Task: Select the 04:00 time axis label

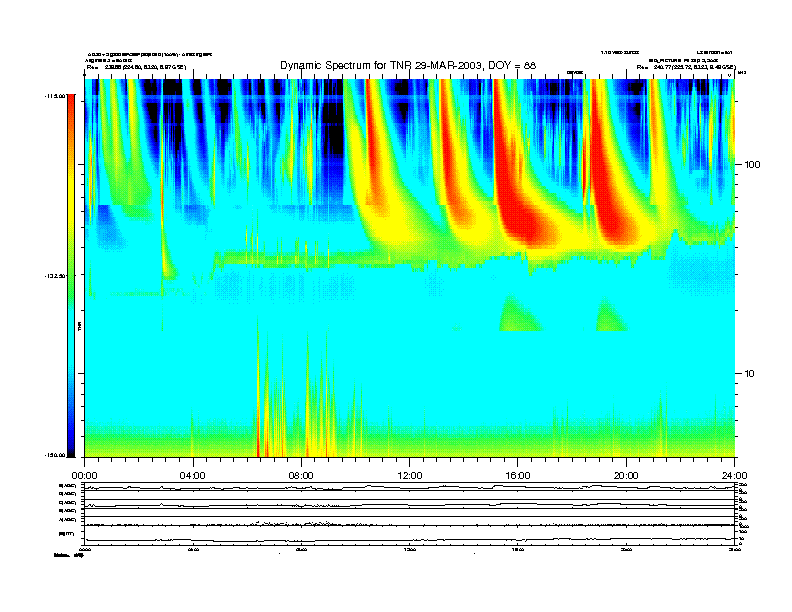Action: click(x=193, y=476)
